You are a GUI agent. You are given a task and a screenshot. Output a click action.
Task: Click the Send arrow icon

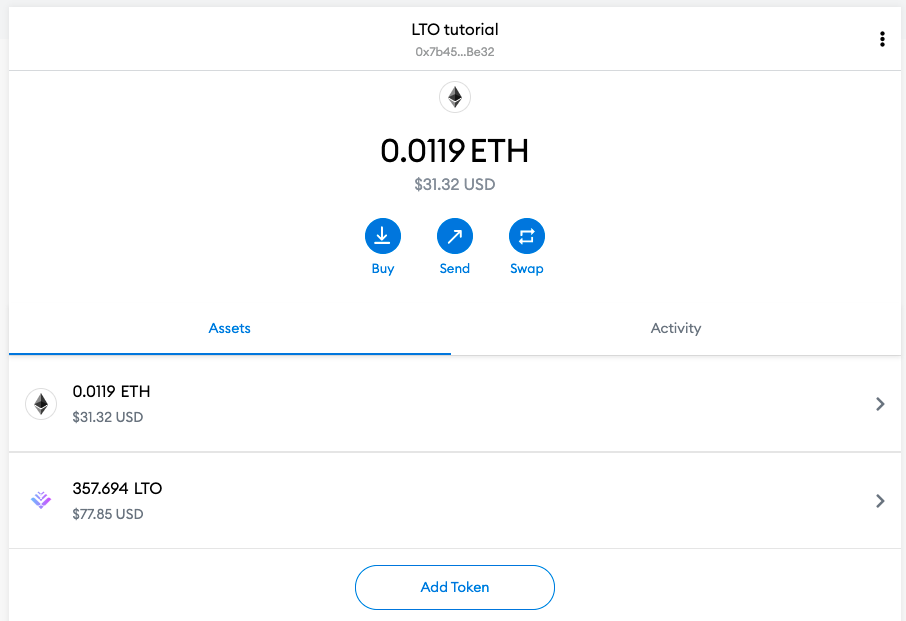455,236
